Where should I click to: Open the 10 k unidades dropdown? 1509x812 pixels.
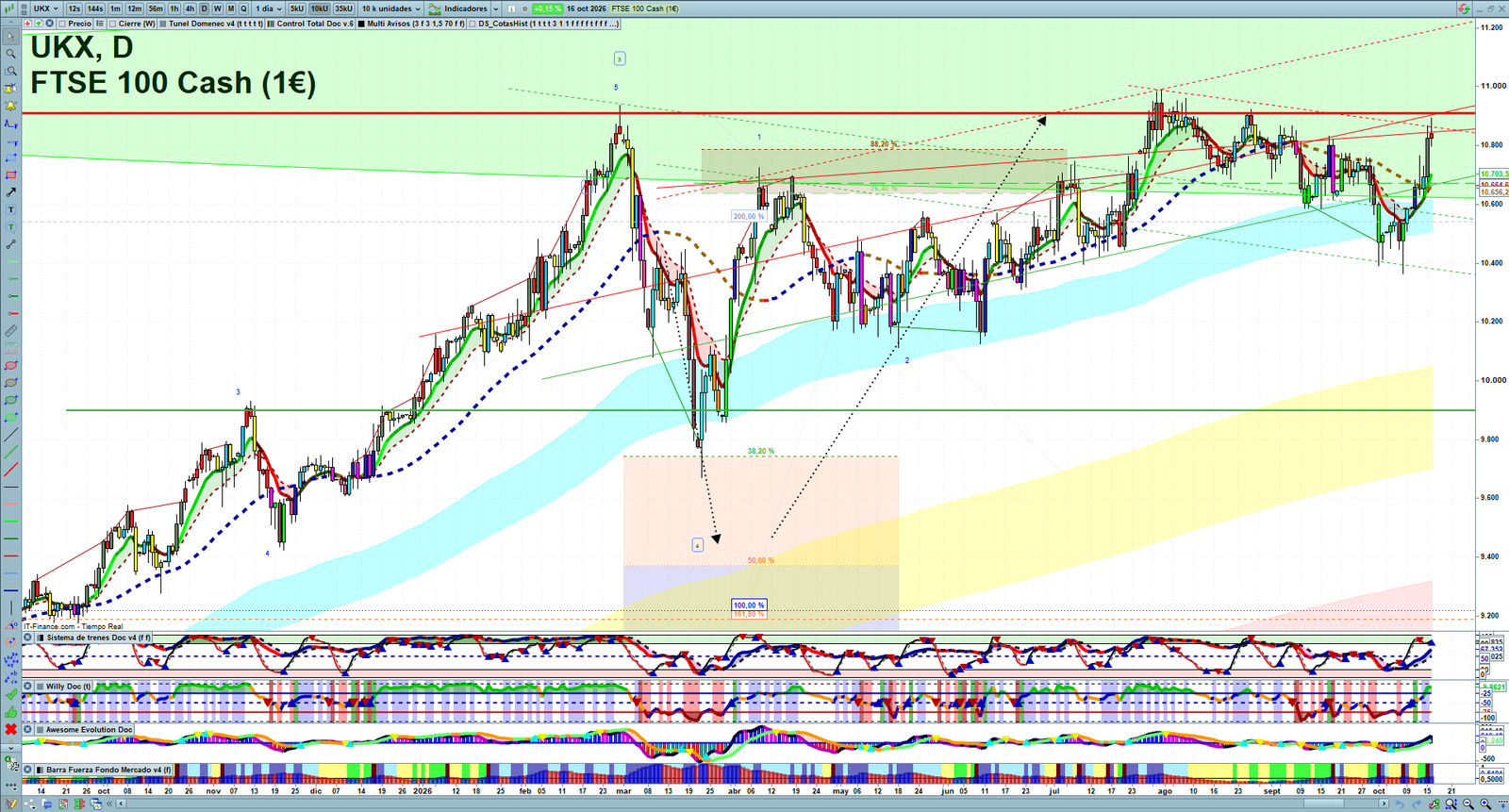[x=390, y=8]
